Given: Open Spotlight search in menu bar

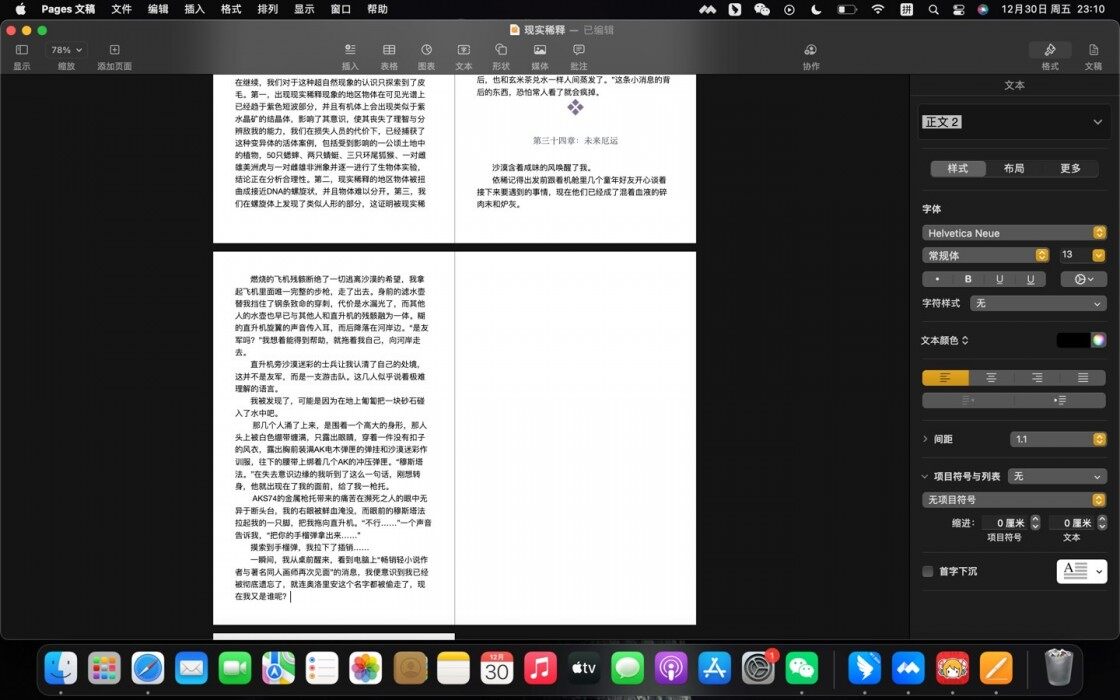Looking at the screenshot, I should click(x=933, y=9).
